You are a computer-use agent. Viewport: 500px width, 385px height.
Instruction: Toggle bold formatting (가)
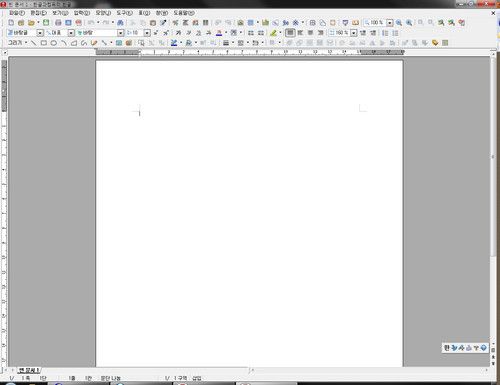178,33
